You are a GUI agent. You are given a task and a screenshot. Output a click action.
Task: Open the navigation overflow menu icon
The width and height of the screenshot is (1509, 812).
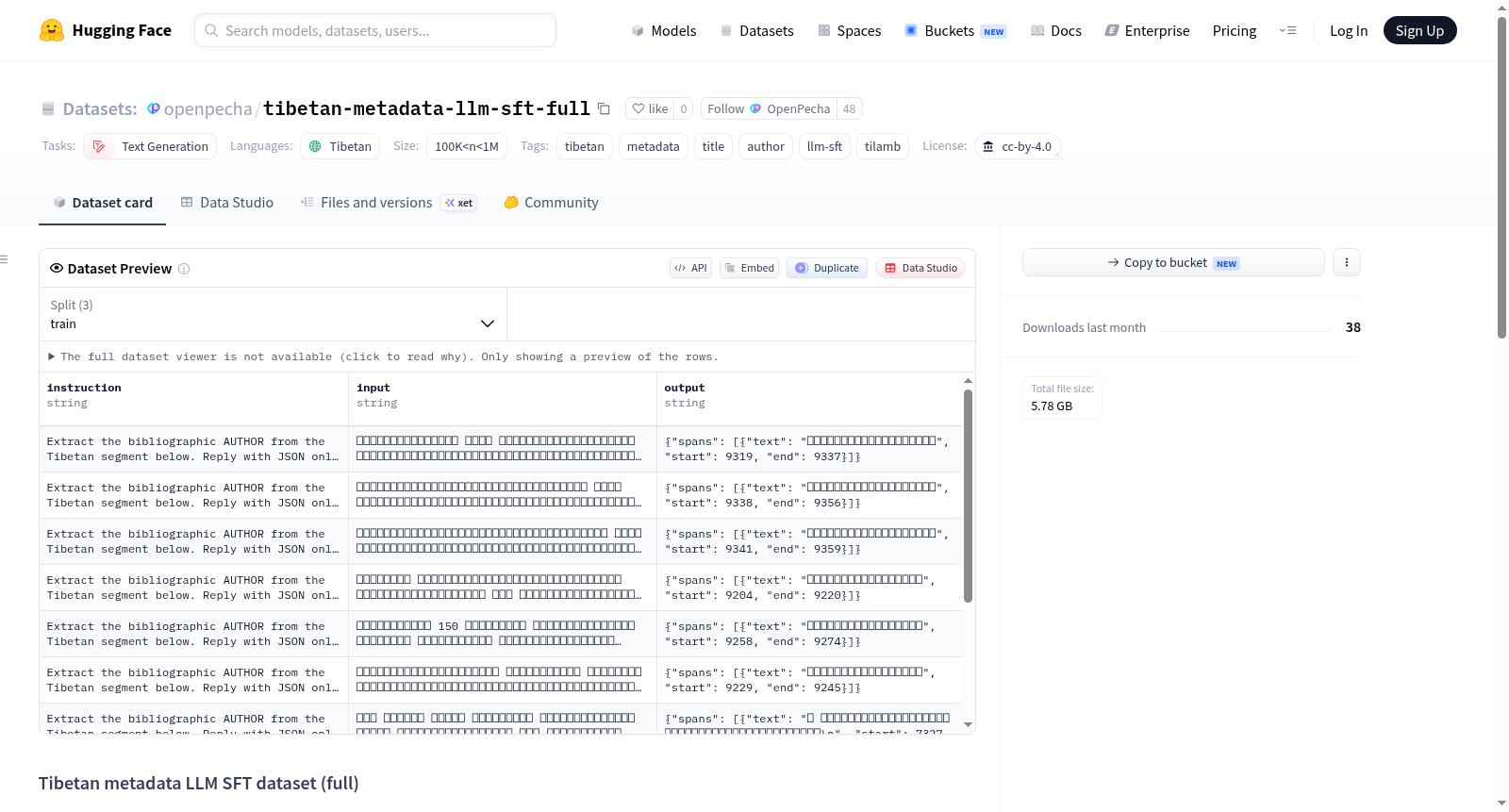(1287, 30)
